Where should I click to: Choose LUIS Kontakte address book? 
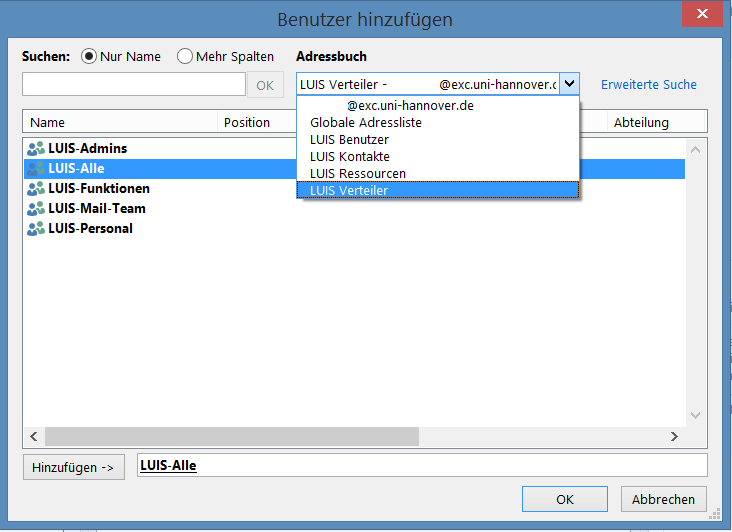438,156
